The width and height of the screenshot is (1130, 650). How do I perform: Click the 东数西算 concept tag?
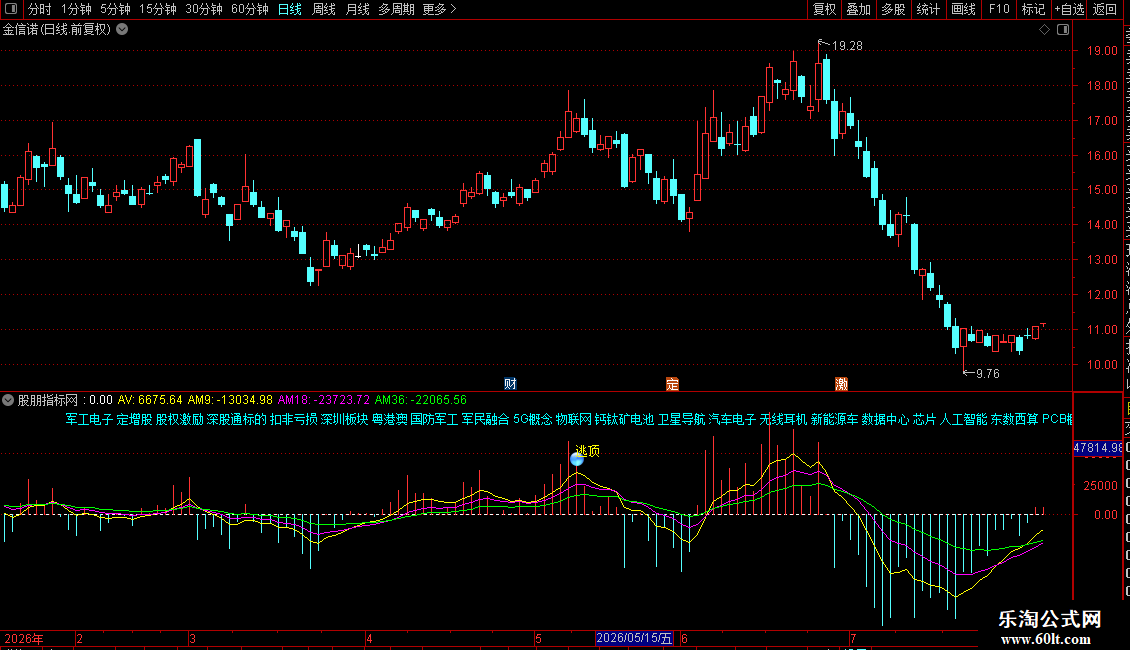pyautogui.click(x=1015, y=419)
